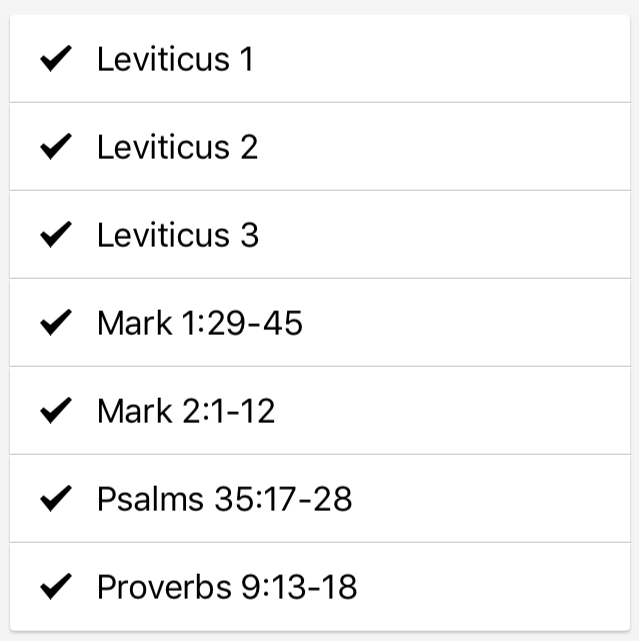Open the Leviticus 3 chapter label
Viewport: 639px width, 641px height.
tap(177, 236)
